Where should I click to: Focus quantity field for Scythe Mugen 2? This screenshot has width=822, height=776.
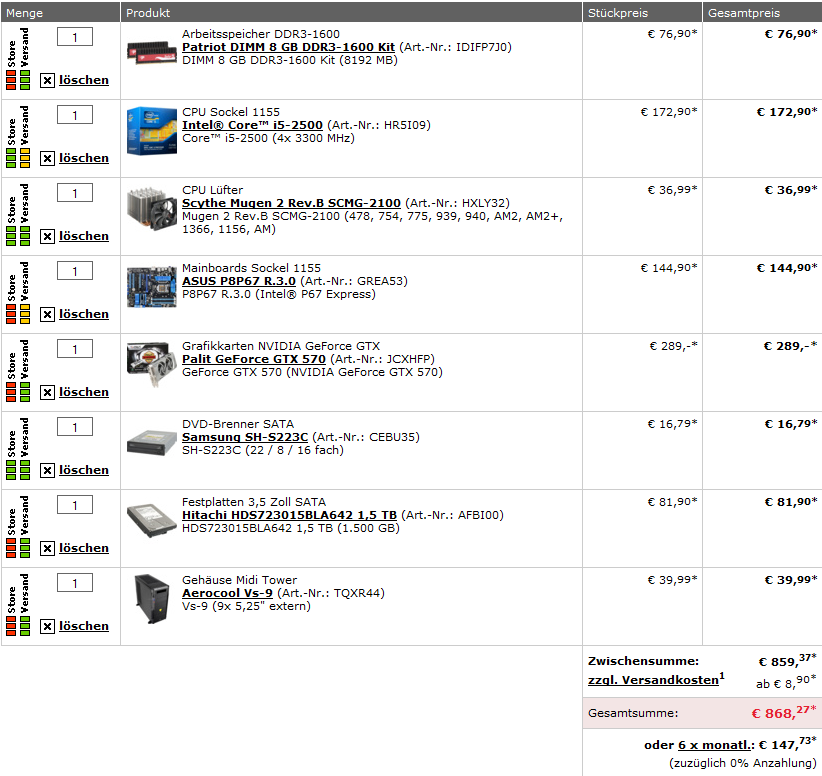click(75, 193)
